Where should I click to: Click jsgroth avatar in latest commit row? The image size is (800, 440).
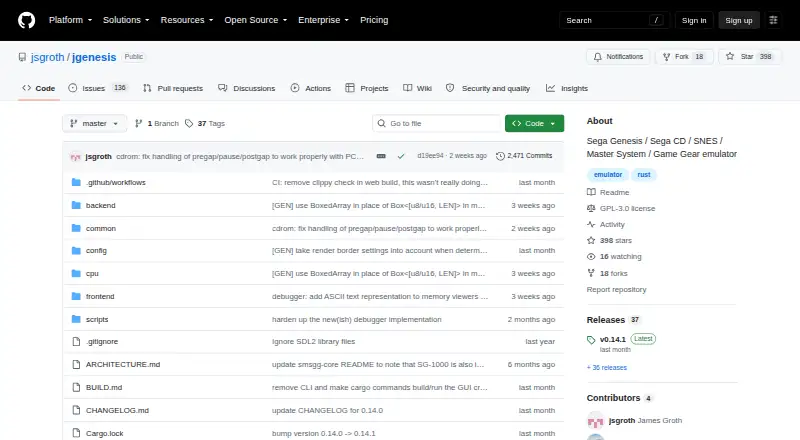(76, 157)
